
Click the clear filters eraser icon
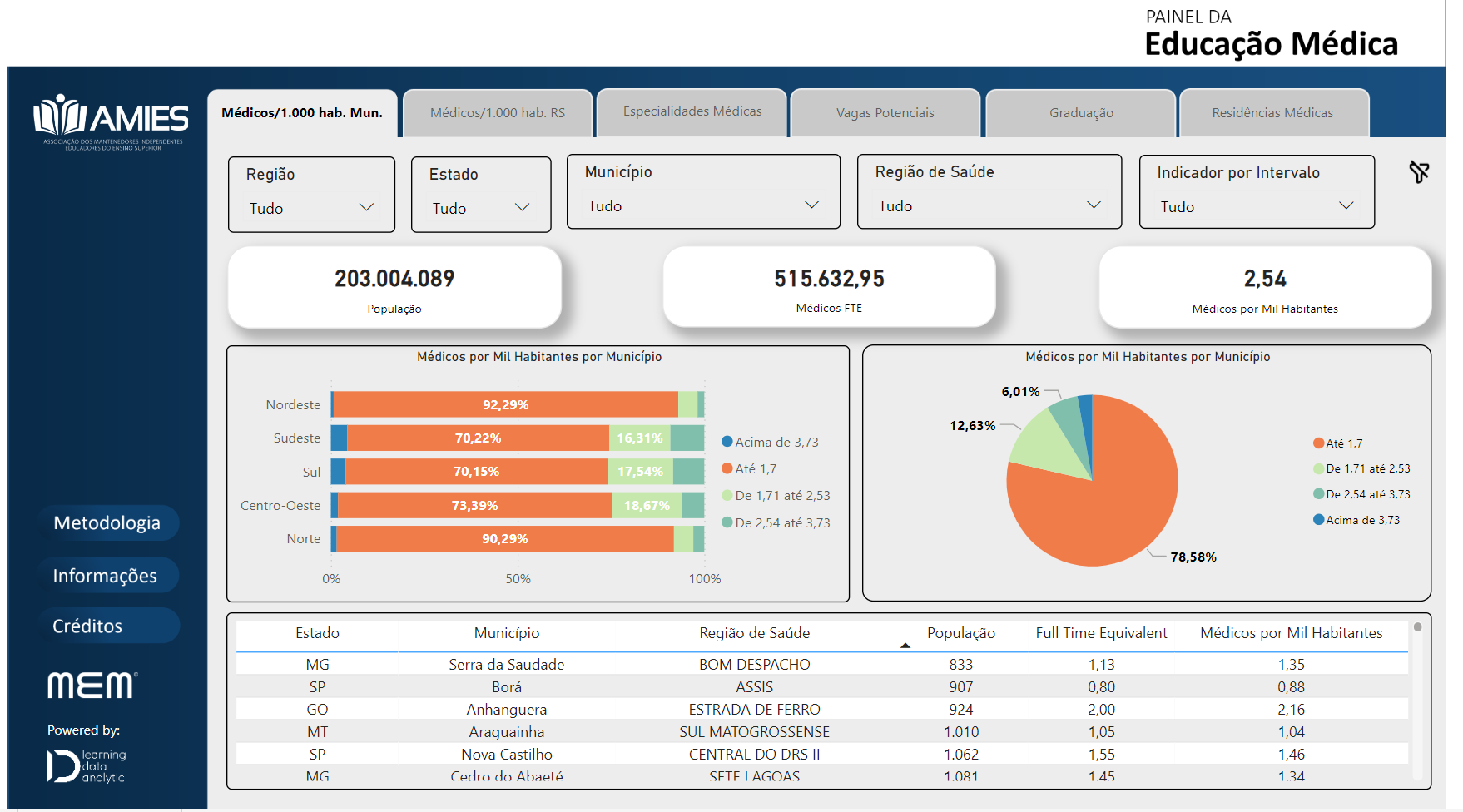1419,172
